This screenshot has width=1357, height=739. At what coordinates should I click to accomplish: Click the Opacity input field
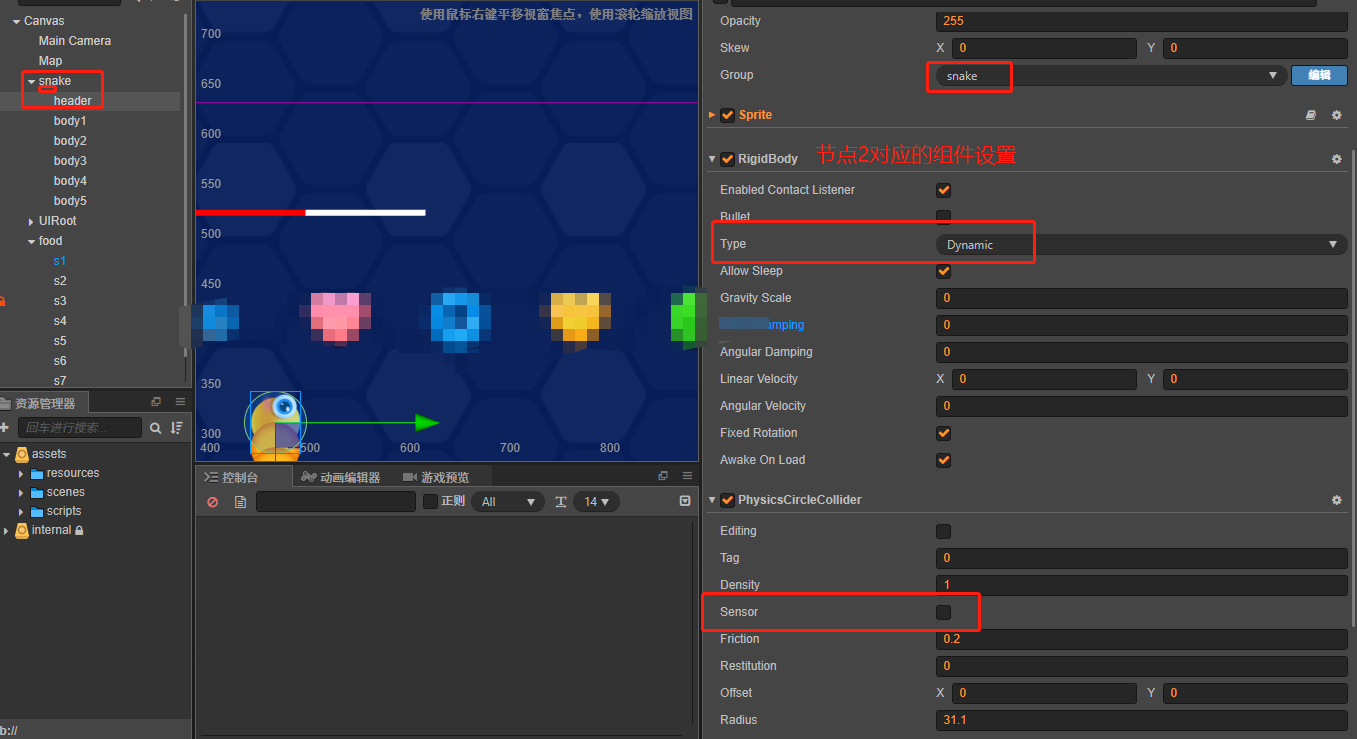pos(1142,21)
